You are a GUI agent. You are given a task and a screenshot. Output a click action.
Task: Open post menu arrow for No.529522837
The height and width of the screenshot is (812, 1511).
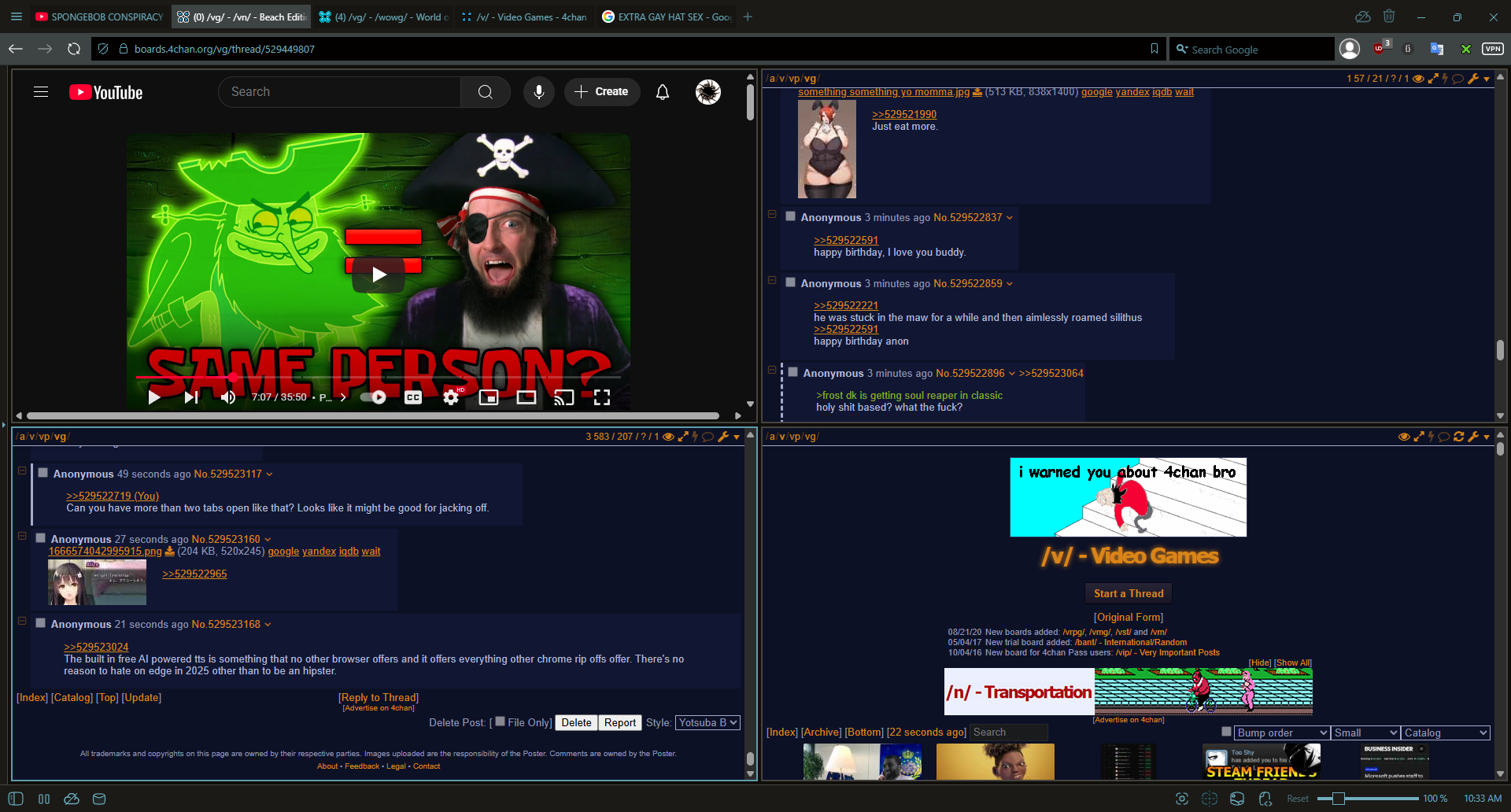pyautogui.click(x=1010, y=218)
